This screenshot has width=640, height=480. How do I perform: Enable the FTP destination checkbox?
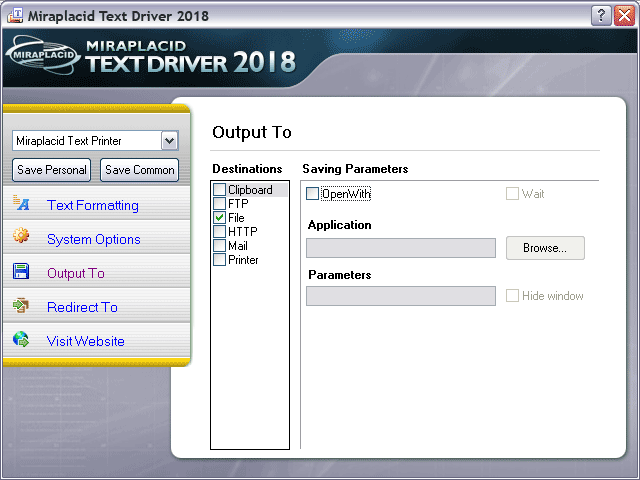pyautogui.click(x=220, y=203)
